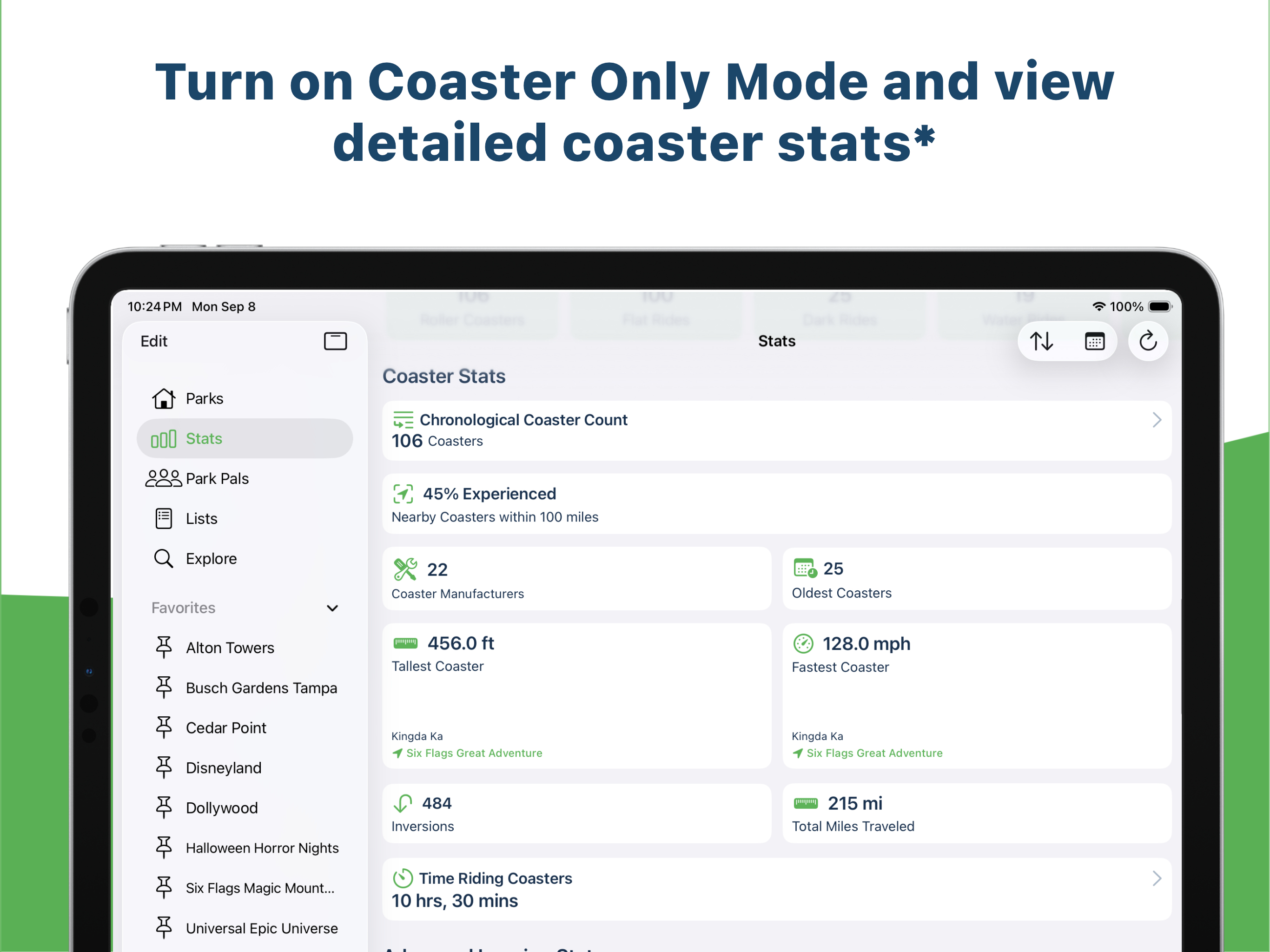The width and height of the screenshot is (1270, 952).
Task: Click the wrench and screwdriver manufacturers icon
Action: pos(405,569)
